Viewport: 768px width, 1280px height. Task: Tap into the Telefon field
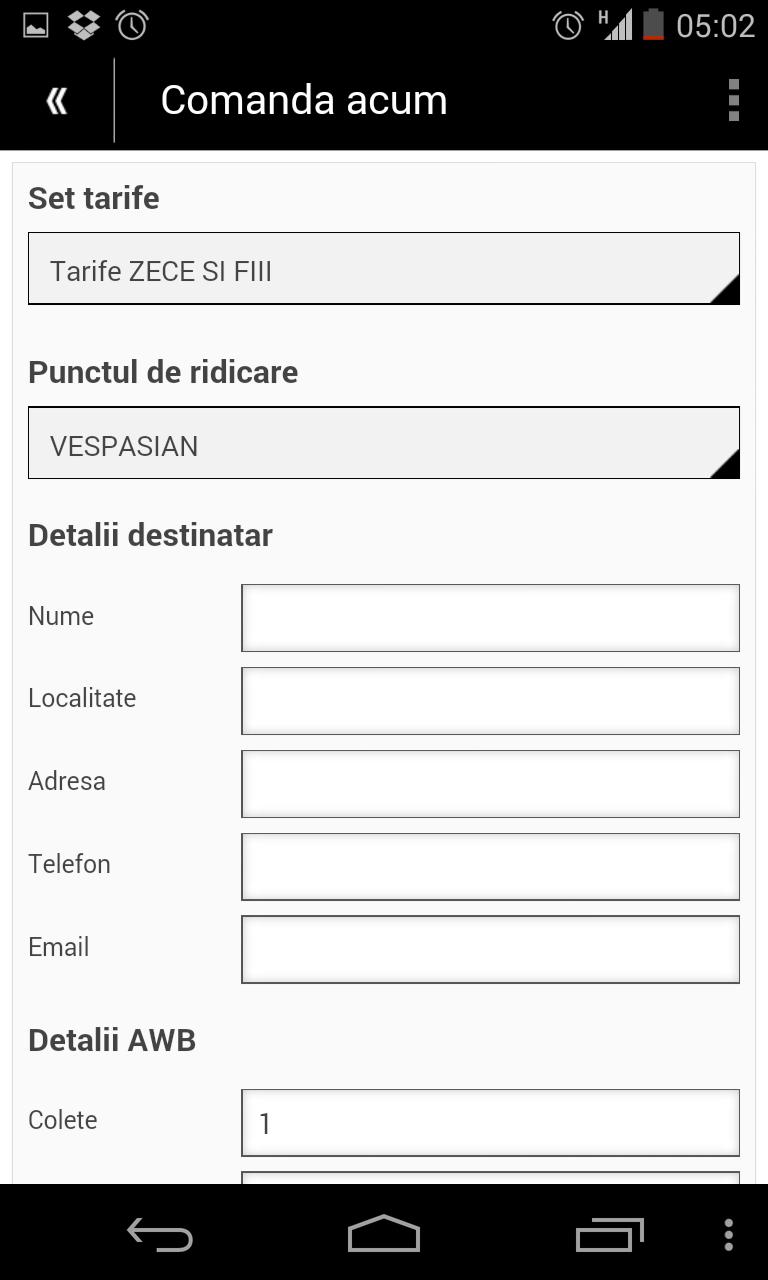point(490,867)
